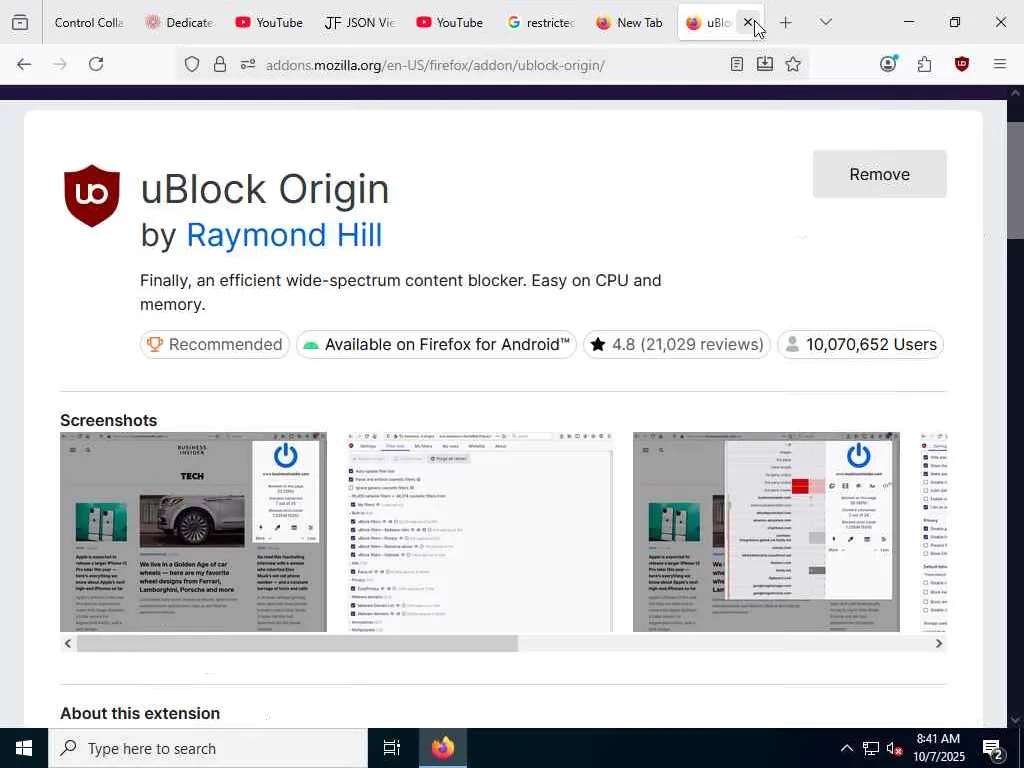Open the first Business Insider screenshot
The height and width of the screenshot is (768, 1024).
(x=193, y=532)
